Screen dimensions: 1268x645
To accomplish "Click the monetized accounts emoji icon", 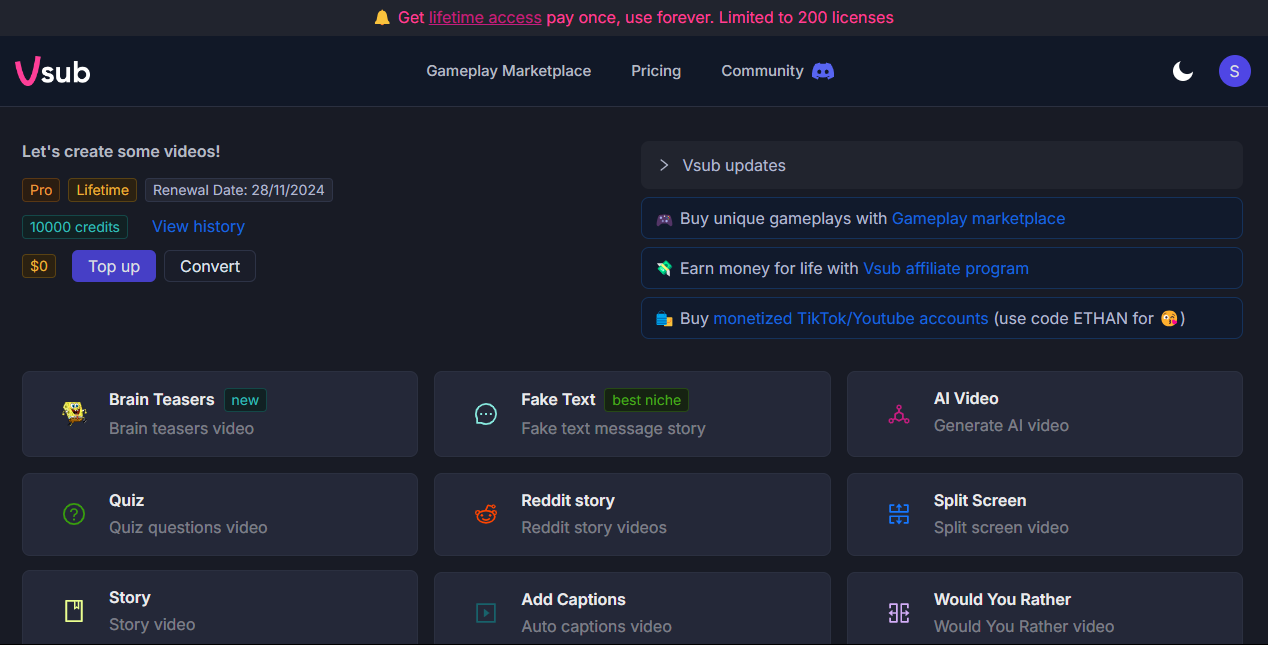I will pyautogui.click(x=664, y=319).
